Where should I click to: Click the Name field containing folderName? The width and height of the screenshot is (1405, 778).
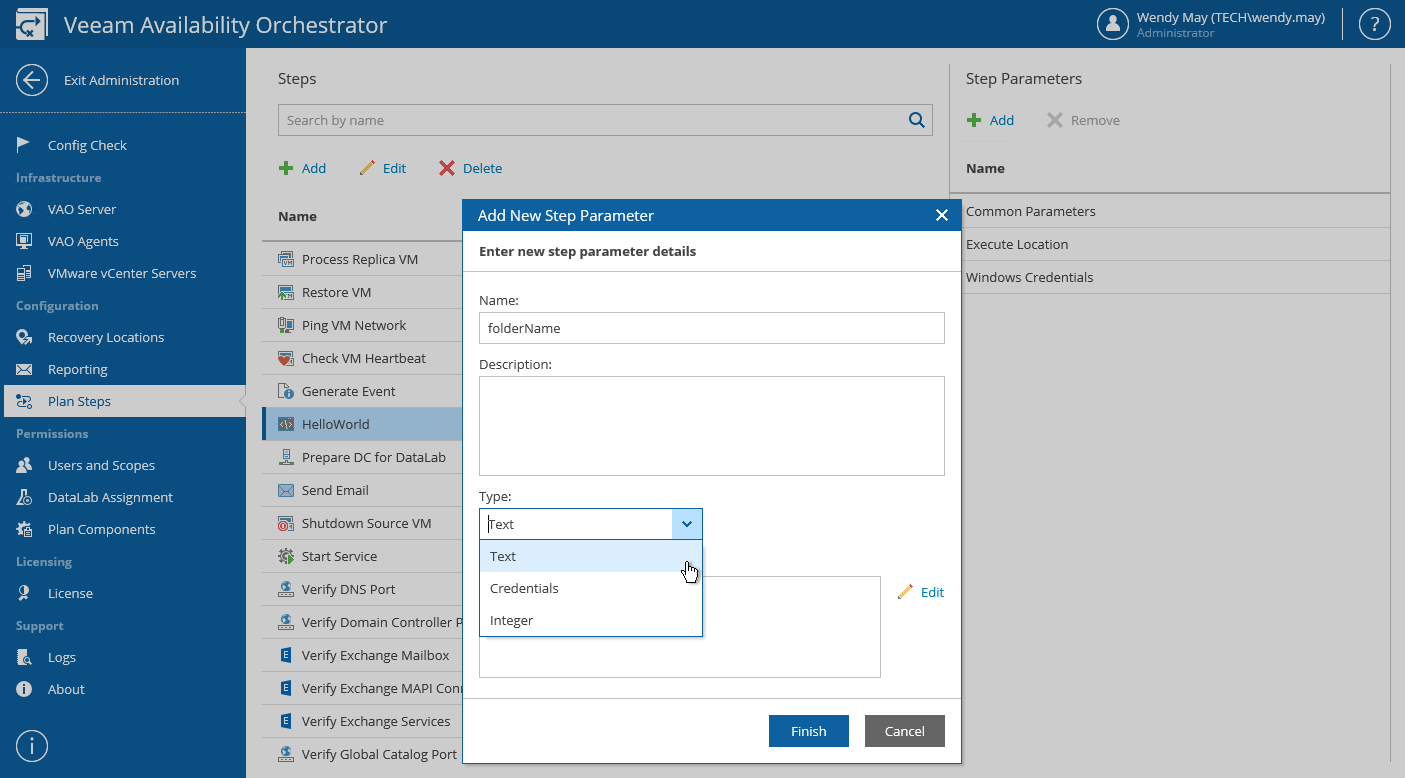pyautogui.click(x=712, y=328)
